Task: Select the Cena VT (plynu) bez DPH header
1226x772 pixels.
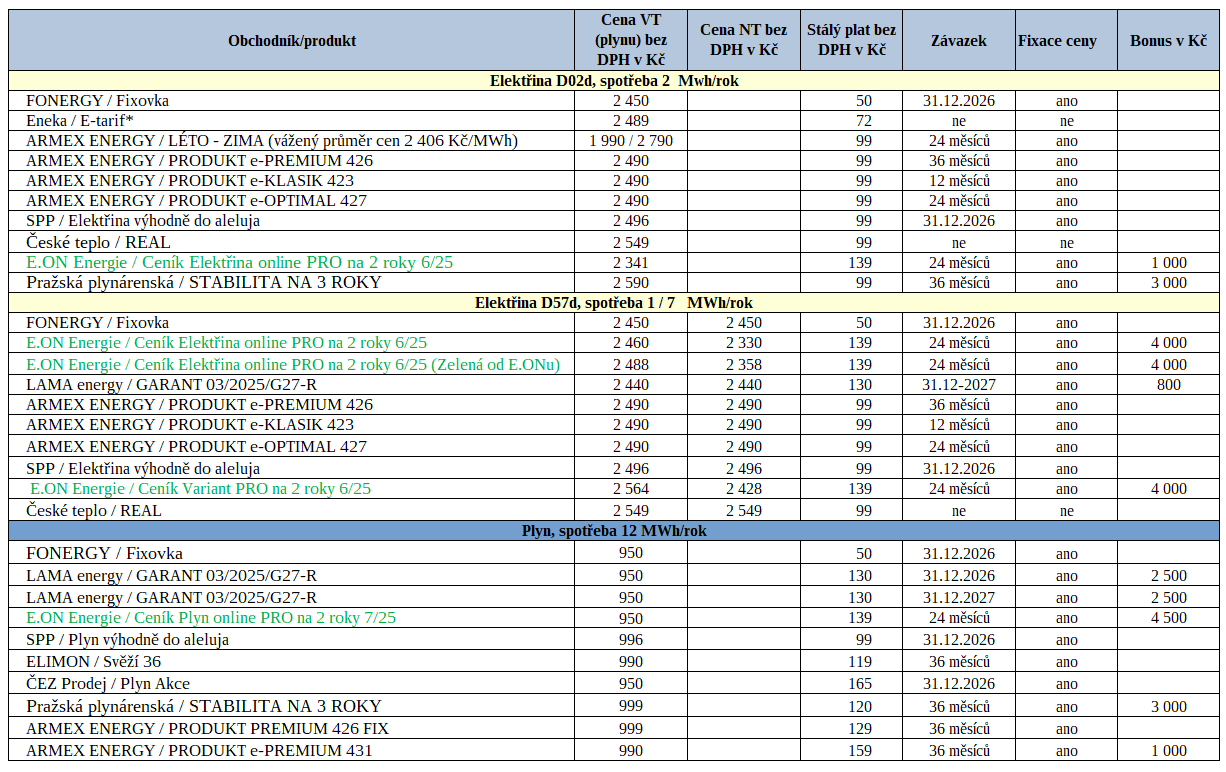Action: [631, 41]
